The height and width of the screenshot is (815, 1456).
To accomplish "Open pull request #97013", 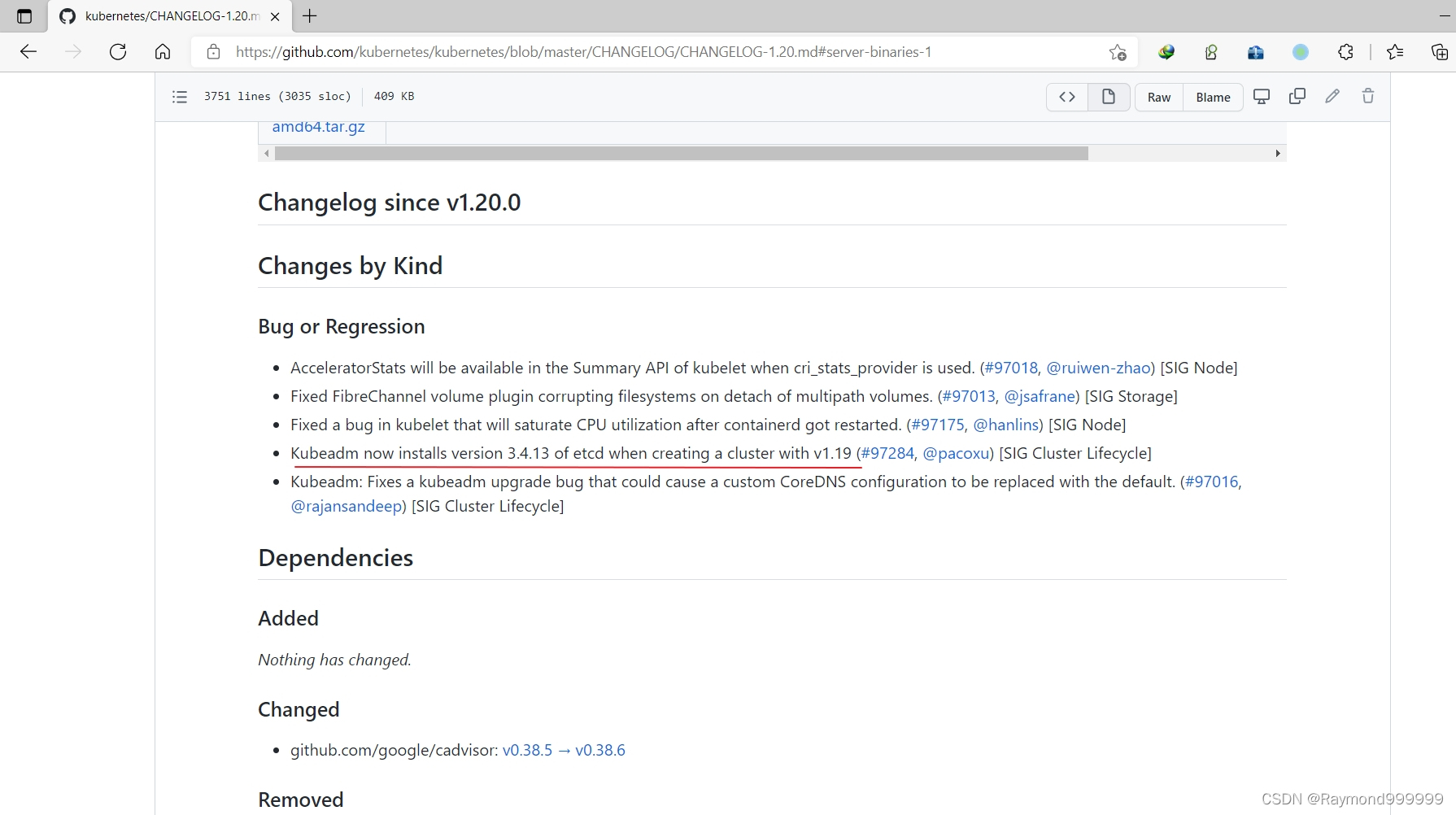I will pos(969,396).
